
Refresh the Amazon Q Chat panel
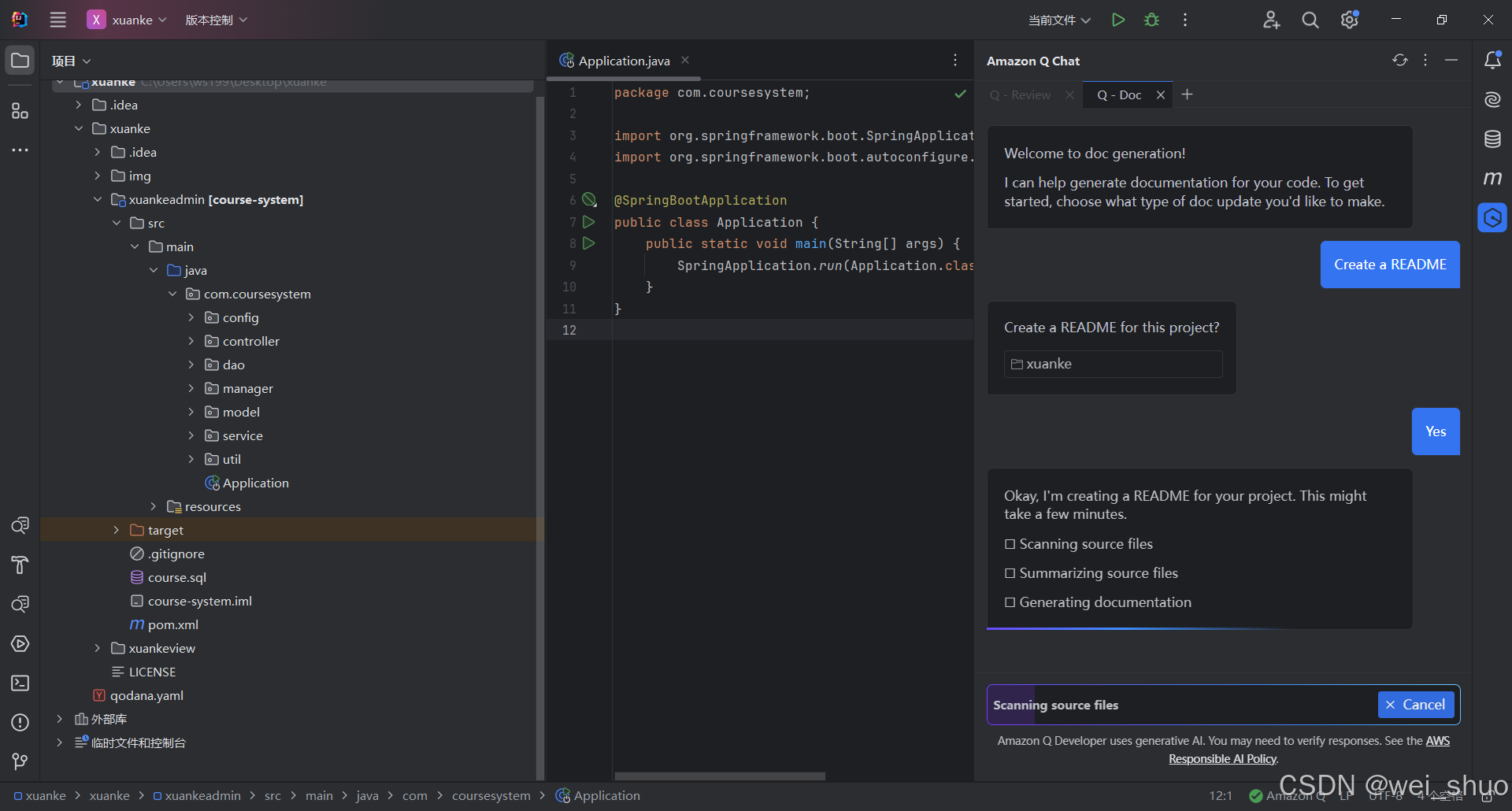1399,60
